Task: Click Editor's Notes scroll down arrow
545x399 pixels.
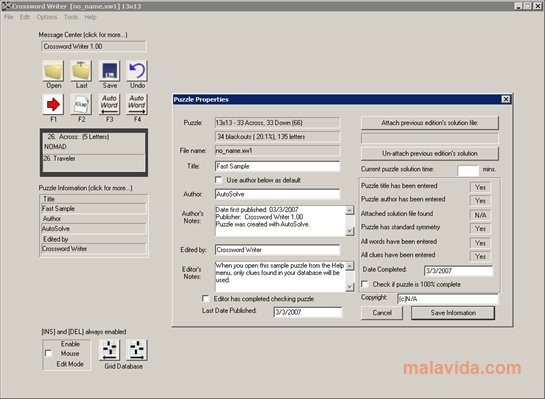Action: [350, 287]
